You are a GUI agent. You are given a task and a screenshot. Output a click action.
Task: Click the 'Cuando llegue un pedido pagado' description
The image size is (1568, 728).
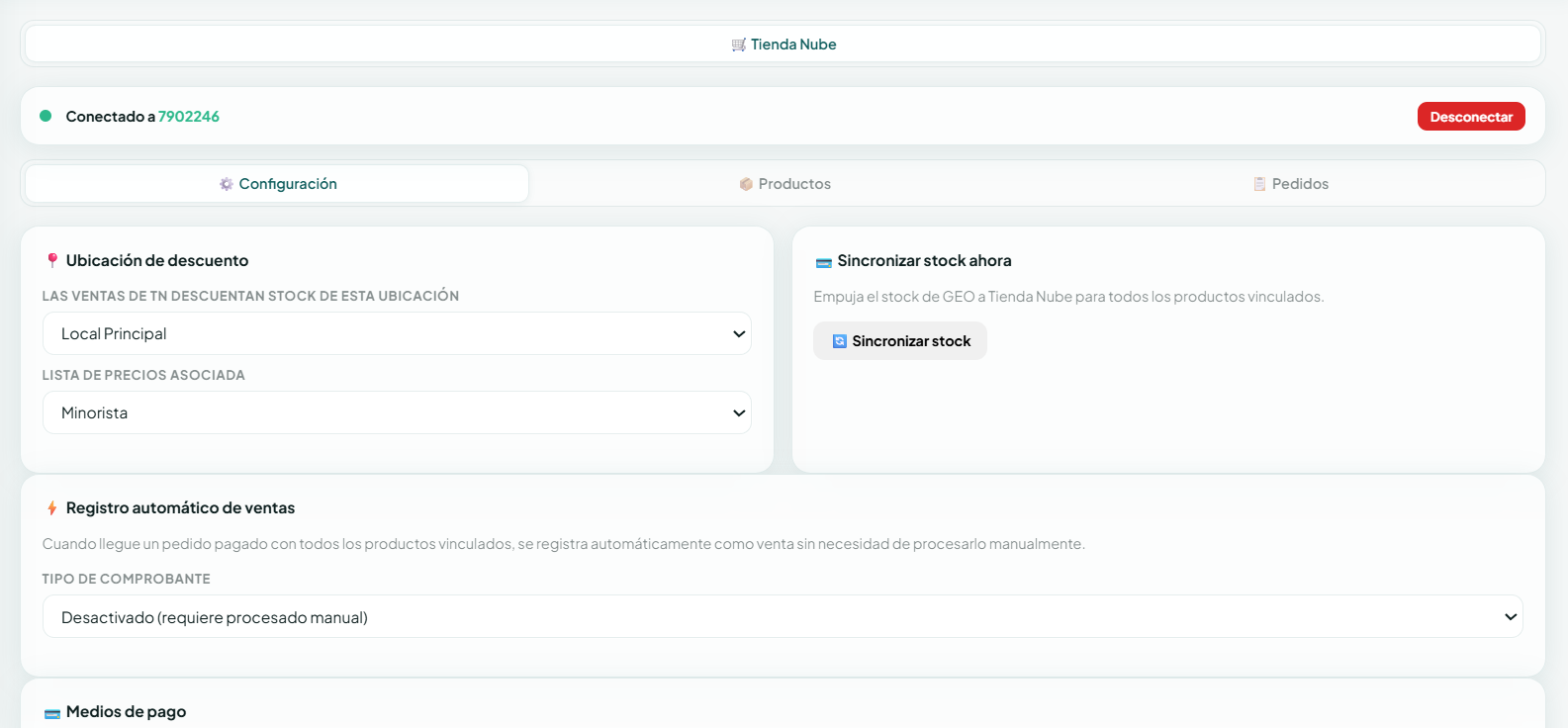(x=564, y=544)
